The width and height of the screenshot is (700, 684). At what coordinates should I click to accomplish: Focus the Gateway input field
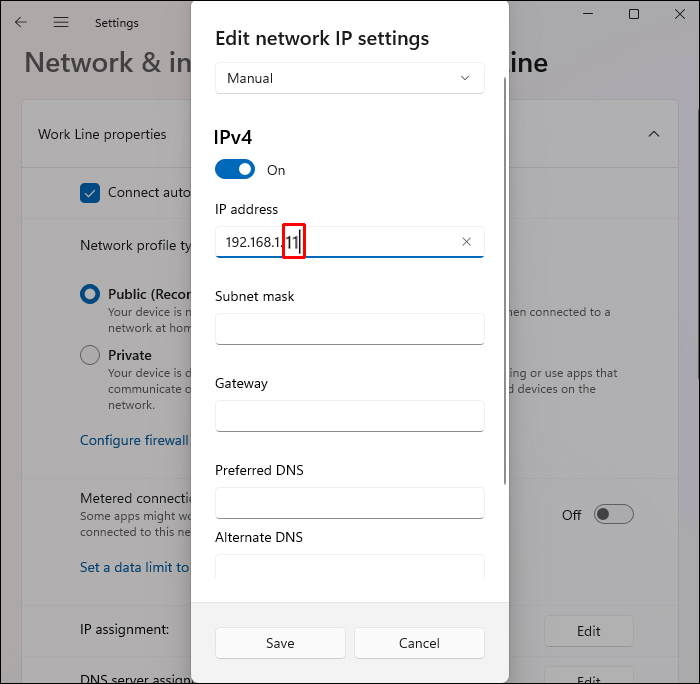point(349,416)
